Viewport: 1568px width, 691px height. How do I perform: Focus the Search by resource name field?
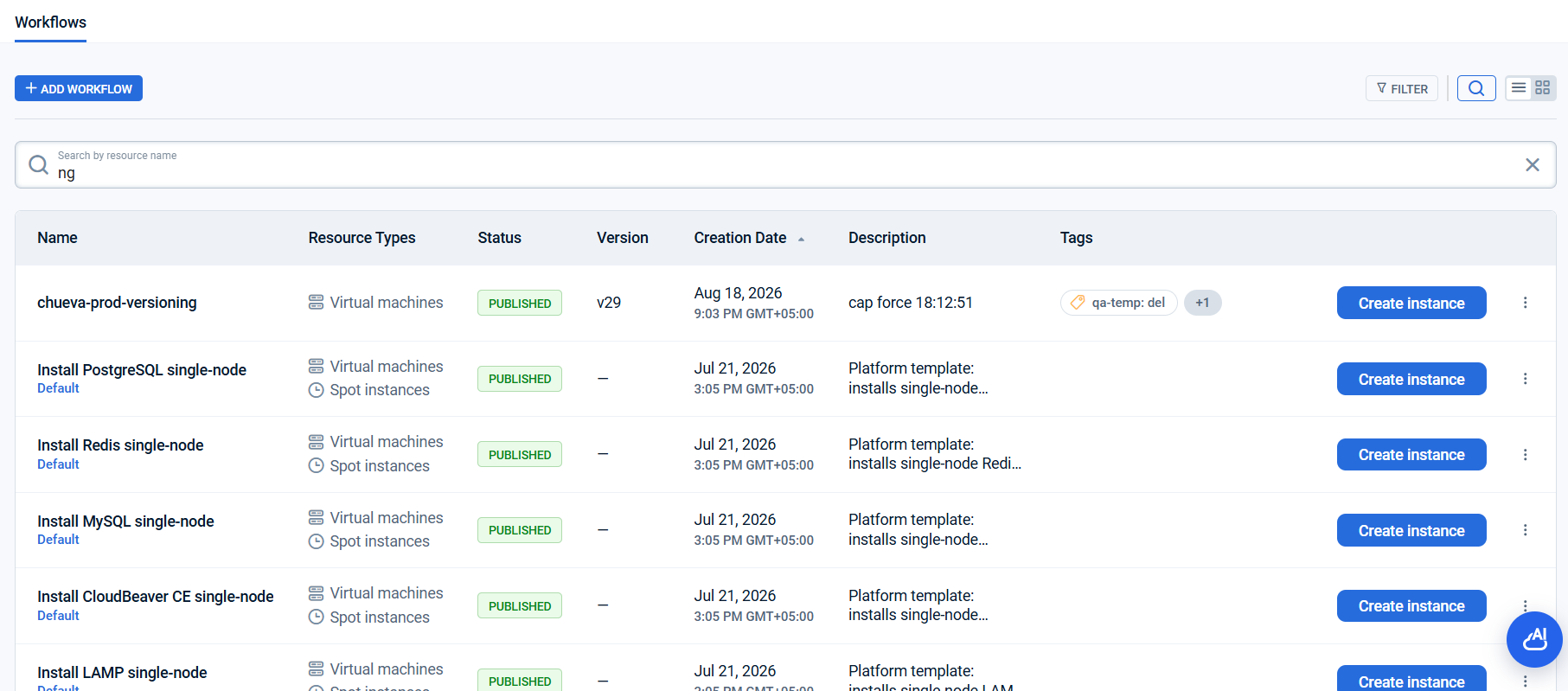[x=785, y=164]
